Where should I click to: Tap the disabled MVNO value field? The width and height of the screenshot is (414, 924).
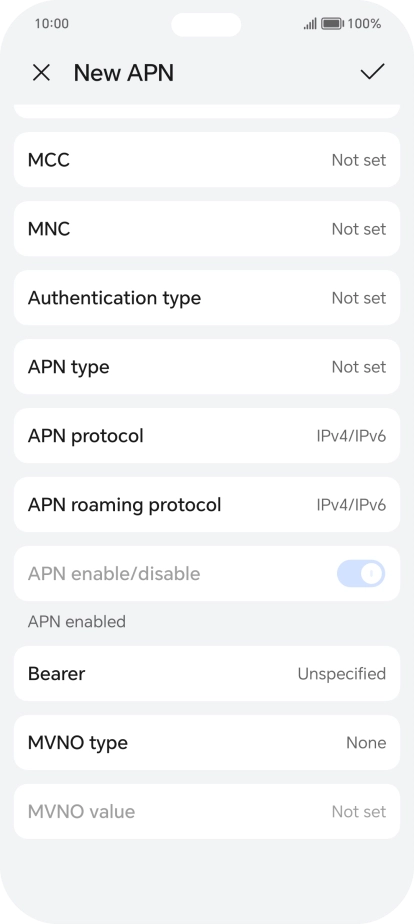(207, 811)
